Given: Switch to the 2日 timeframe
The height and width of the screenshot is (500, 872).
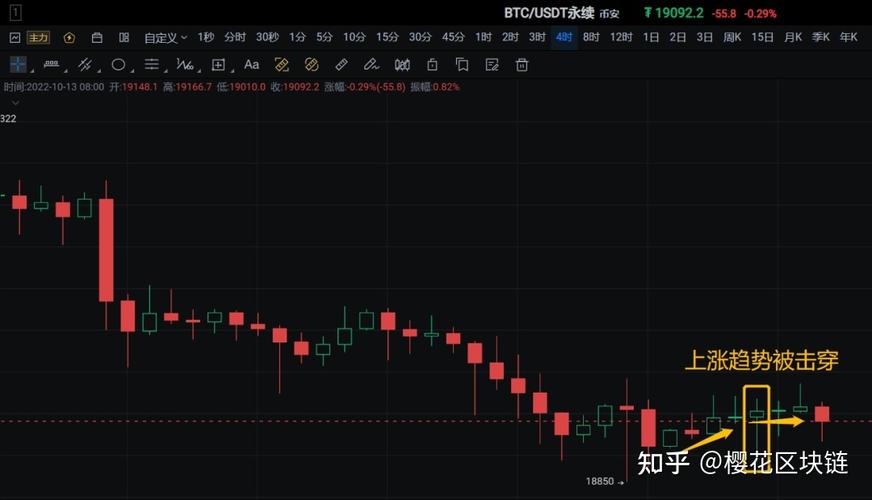Looking at the screenshot, I should 677,37.
